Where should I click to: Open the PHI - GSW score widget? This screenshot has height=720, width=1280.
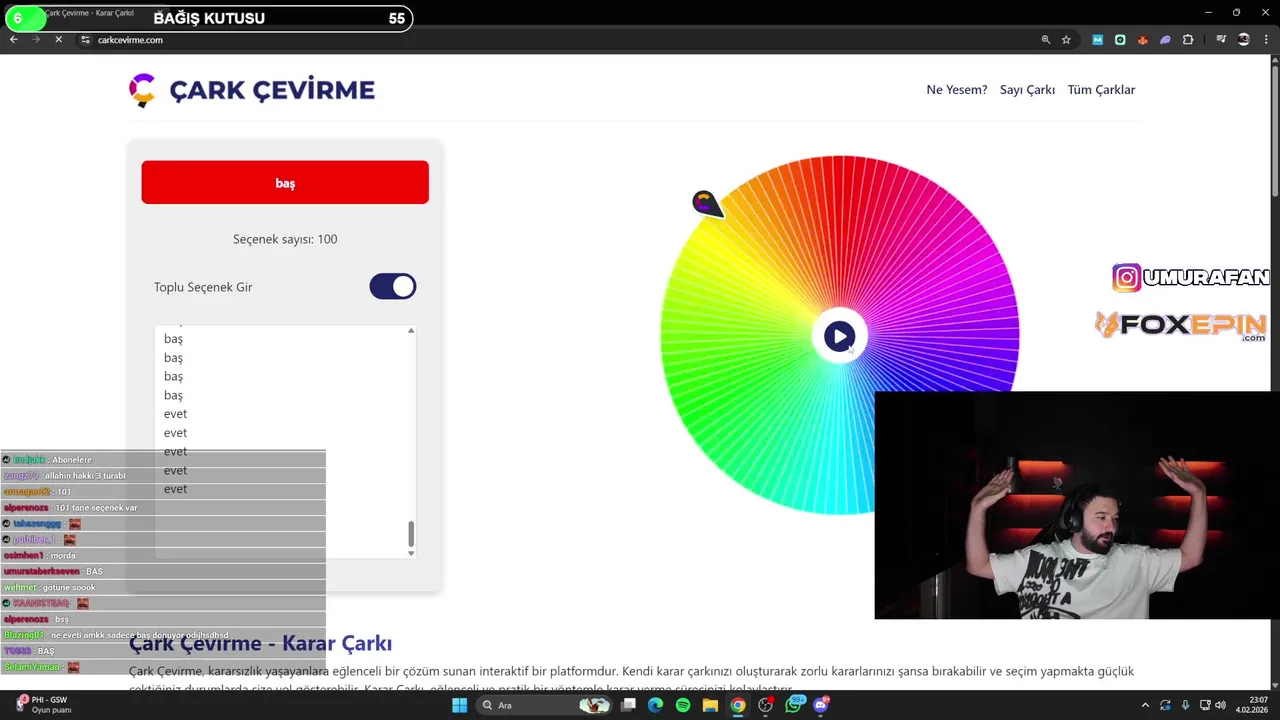[x=42, y=705]
